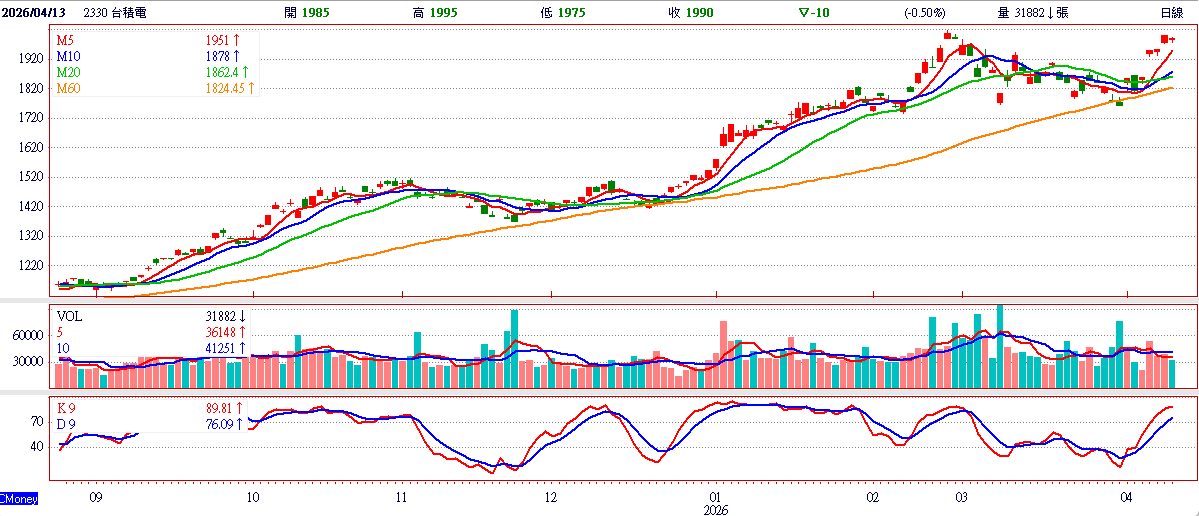This screenshot has height=516, width=1199.
Task: Click the down arrow beside VOL 31882
Action: (241, 316)
